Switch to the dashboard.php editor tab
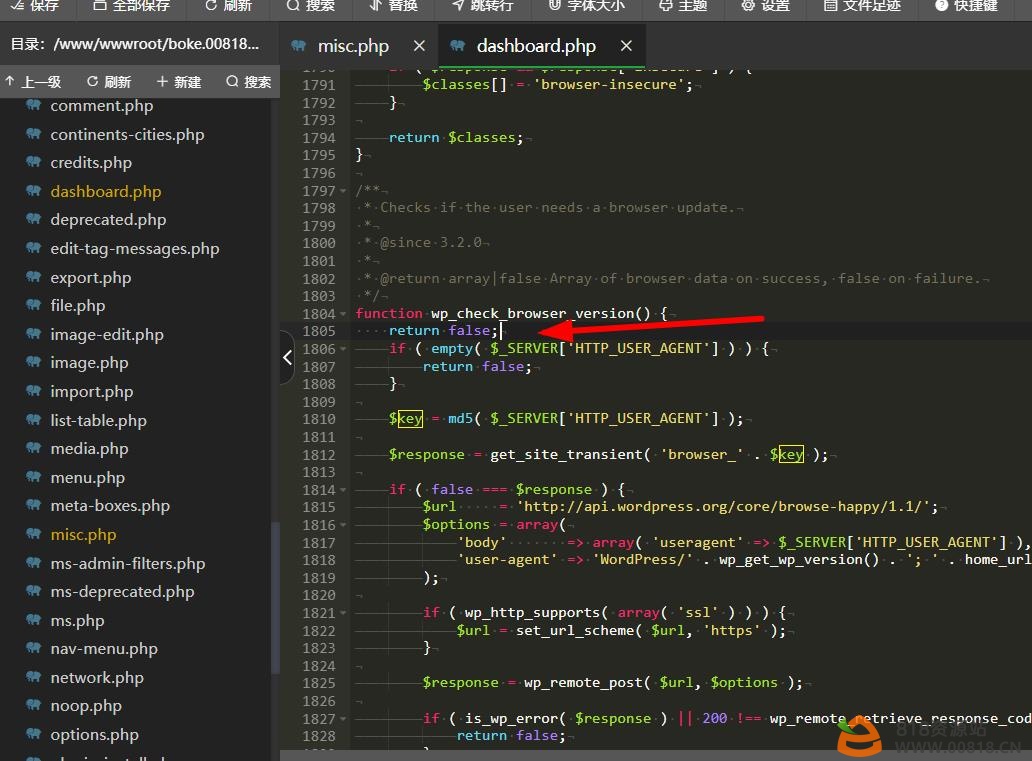Screen dimensions: 1032x761 click(x=536, y=46)
